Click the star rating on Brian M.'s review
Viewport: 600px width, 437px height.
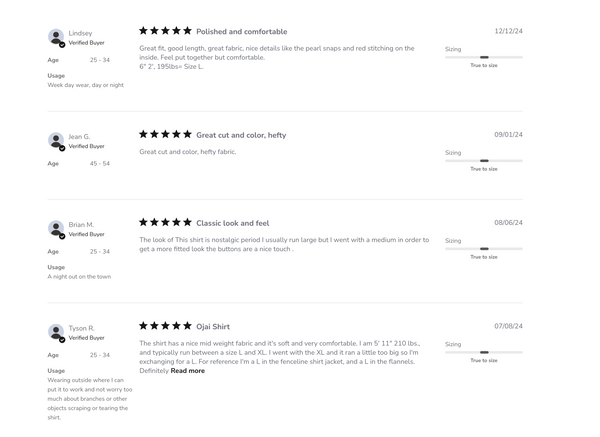click(x=165, y=222)
